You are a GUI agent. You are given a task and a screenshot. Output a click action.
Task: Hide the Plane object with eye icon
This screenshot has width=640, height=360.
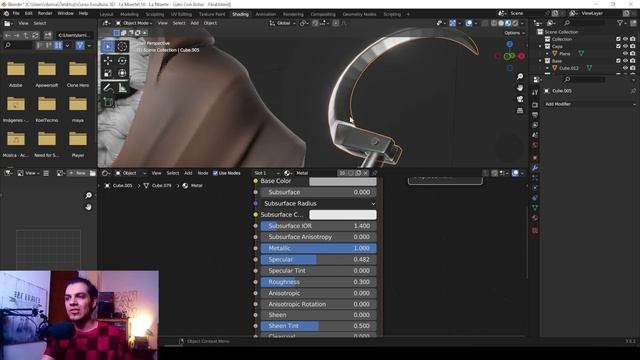pyautogui.click(x=625, y=53)
